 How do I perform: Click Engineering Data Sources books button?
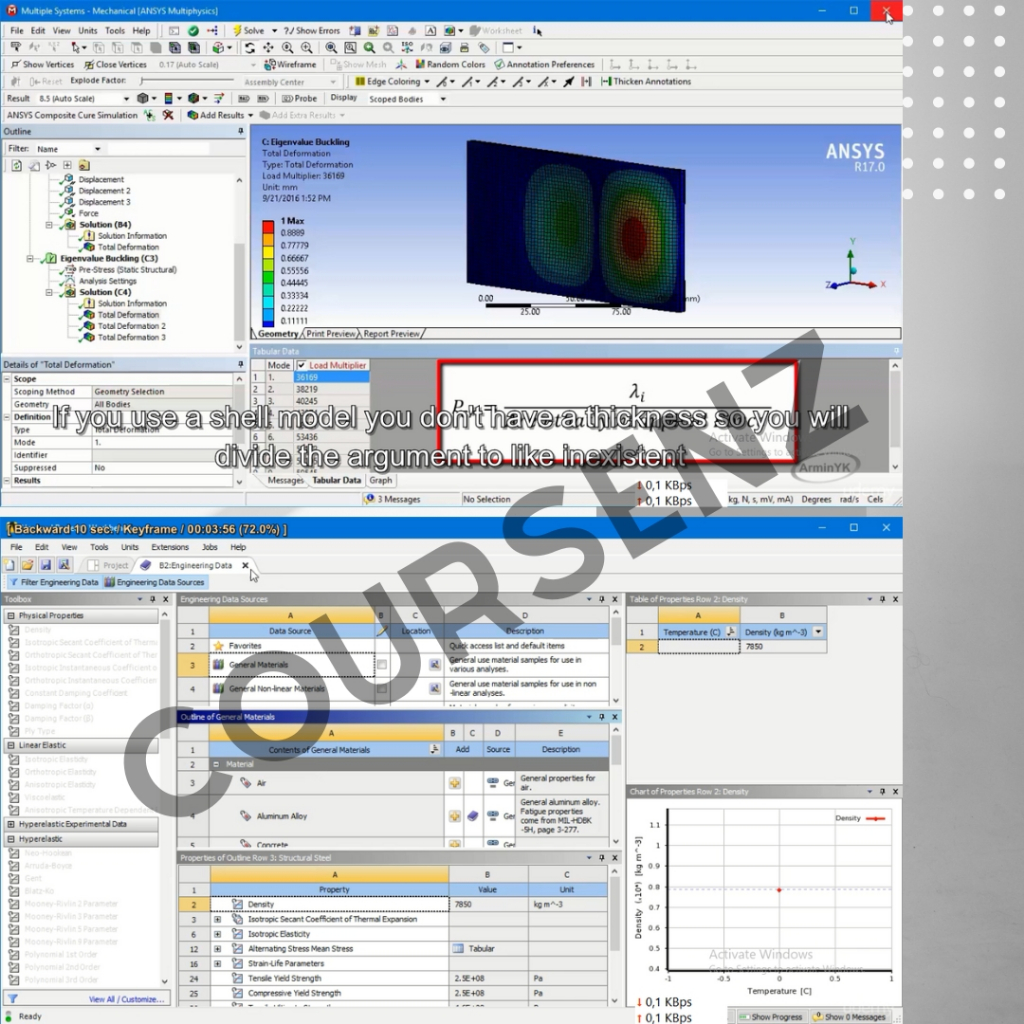point(155,583)
